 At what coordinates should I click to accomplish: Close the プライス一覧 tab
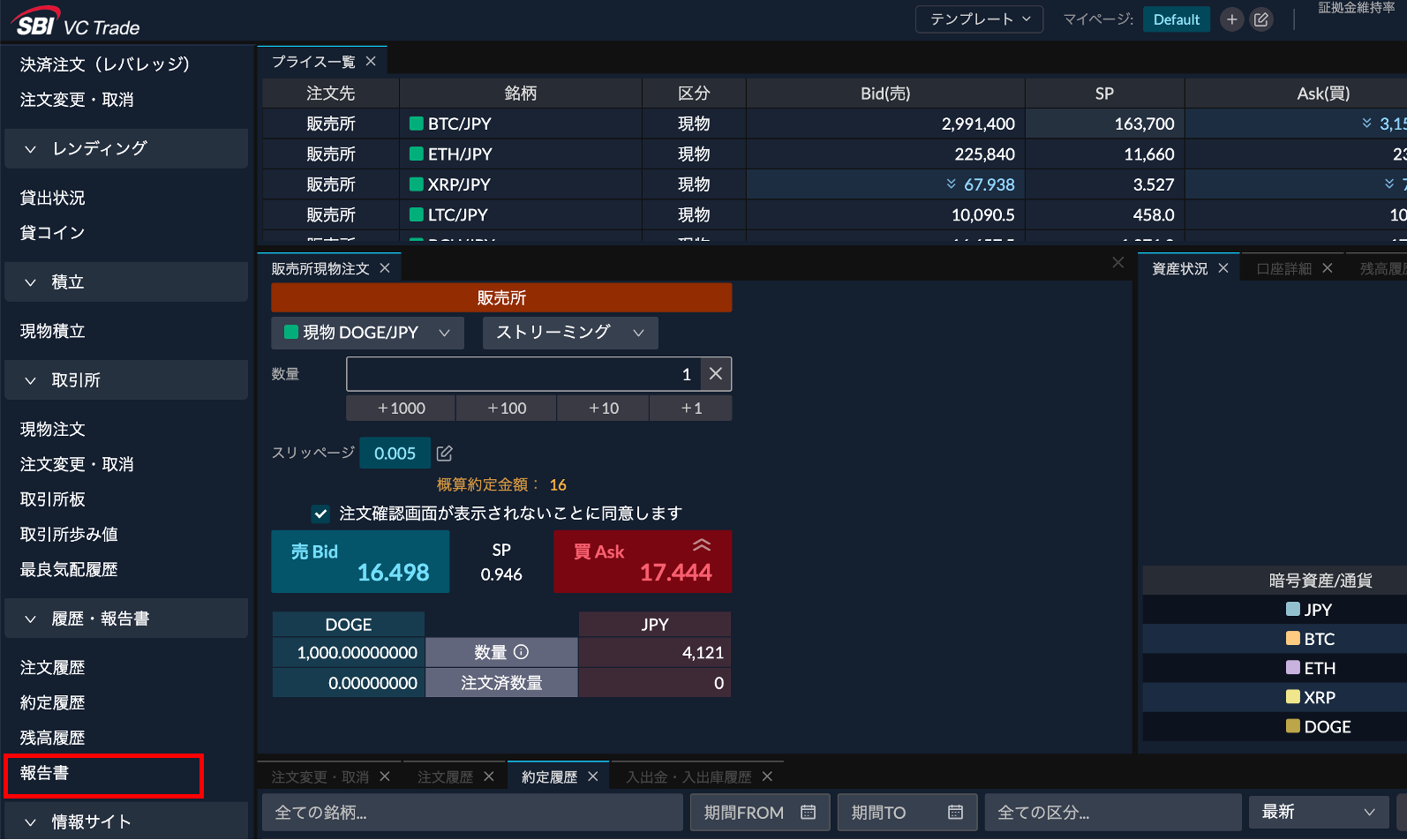pyautogui.click(x=371, y=61)
